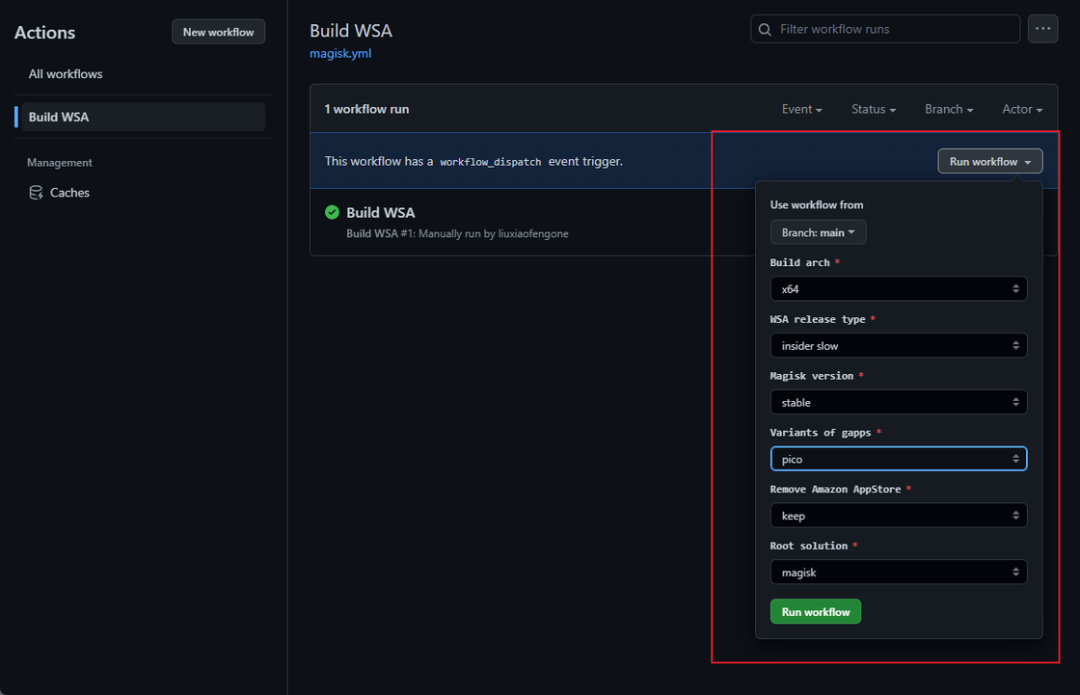Select All workflows in sidebar
Screen dimensions: 1080x695
(65, 74)
